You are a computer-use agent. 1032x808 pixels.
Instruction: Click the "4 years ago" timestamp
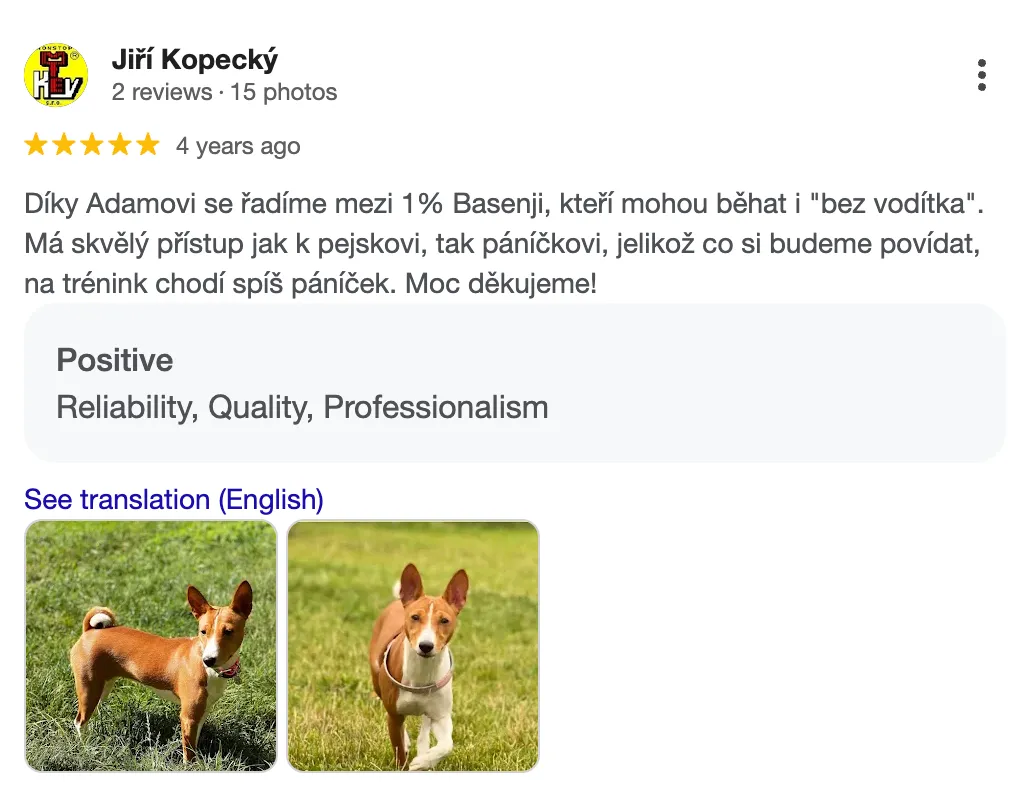(x=238, y=146)
